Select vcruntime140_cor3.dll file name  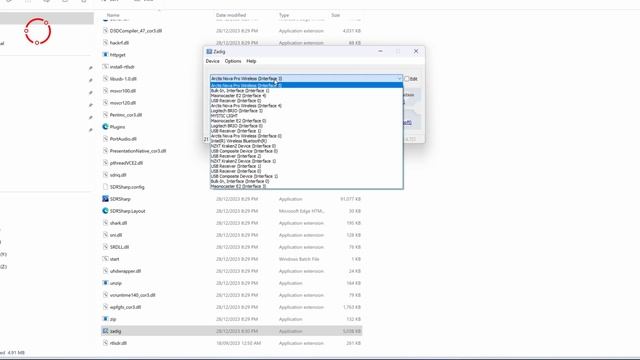(x=133, y=295)
